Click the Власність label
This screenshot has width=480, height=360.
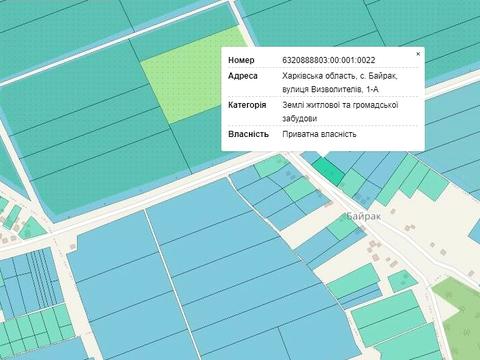pos(248,134)
